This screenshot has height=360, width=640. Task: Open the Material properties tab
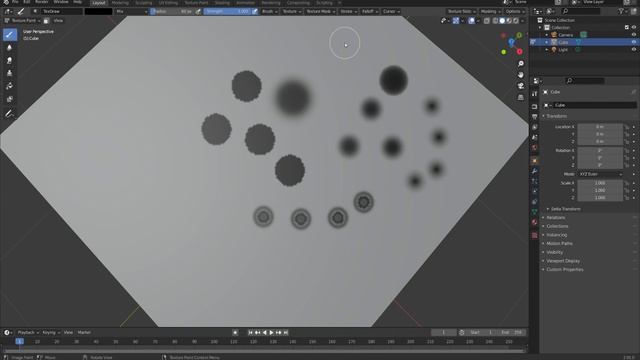coord(535,222)
